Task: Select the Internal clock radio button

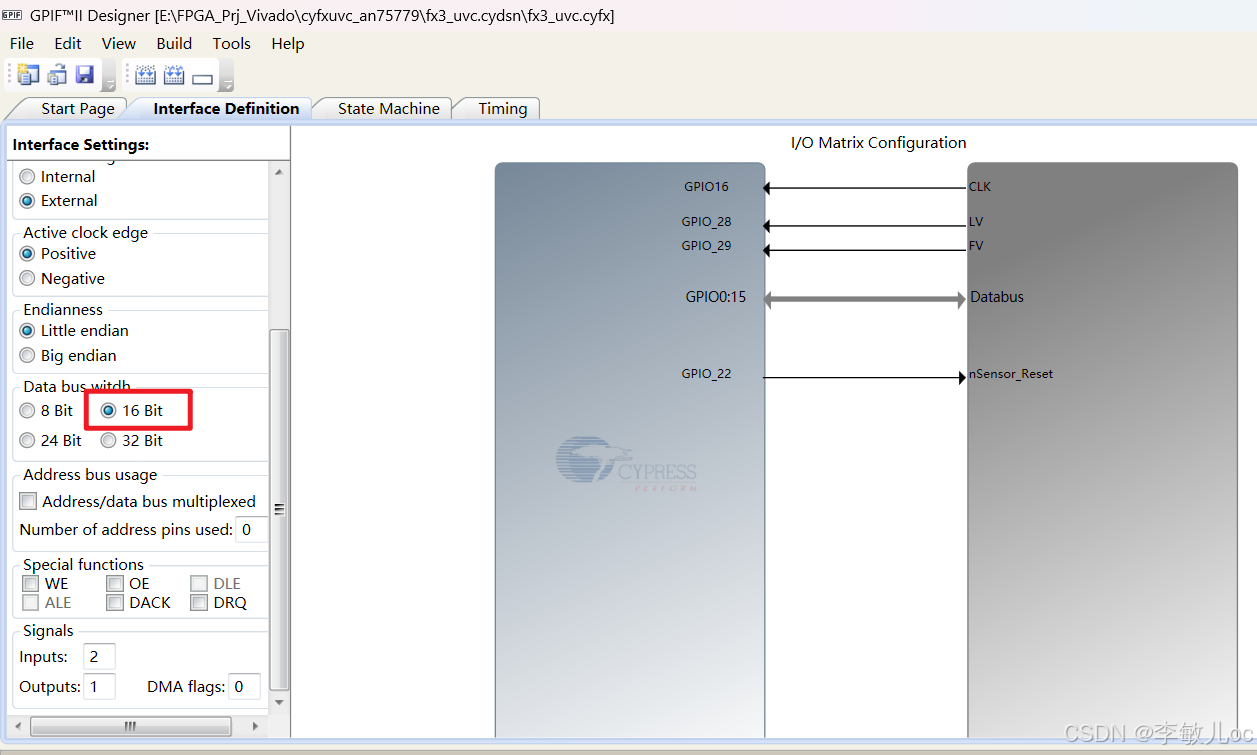Action: [x=28, y=177]
